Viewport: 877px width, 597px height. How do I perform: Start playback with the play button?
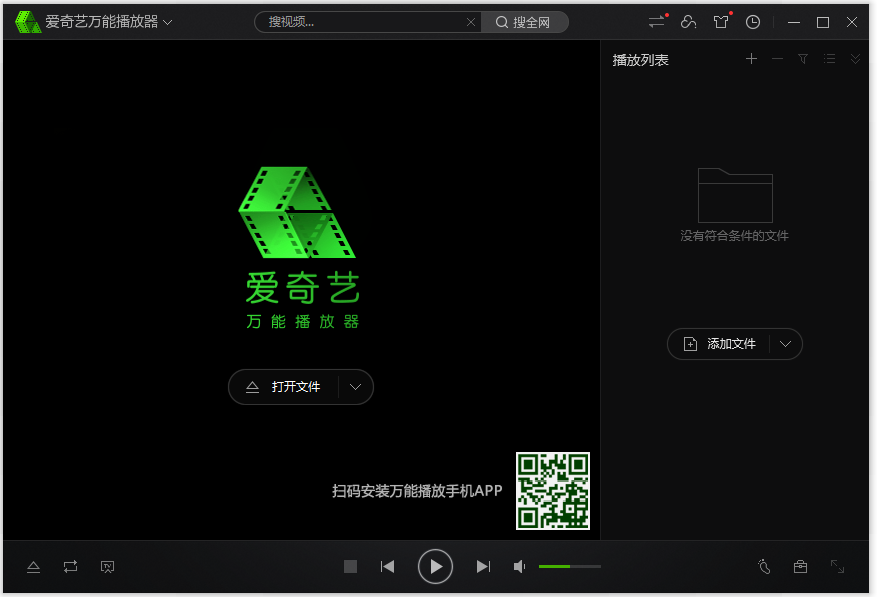pyautogui.click(x=435, y=567)
